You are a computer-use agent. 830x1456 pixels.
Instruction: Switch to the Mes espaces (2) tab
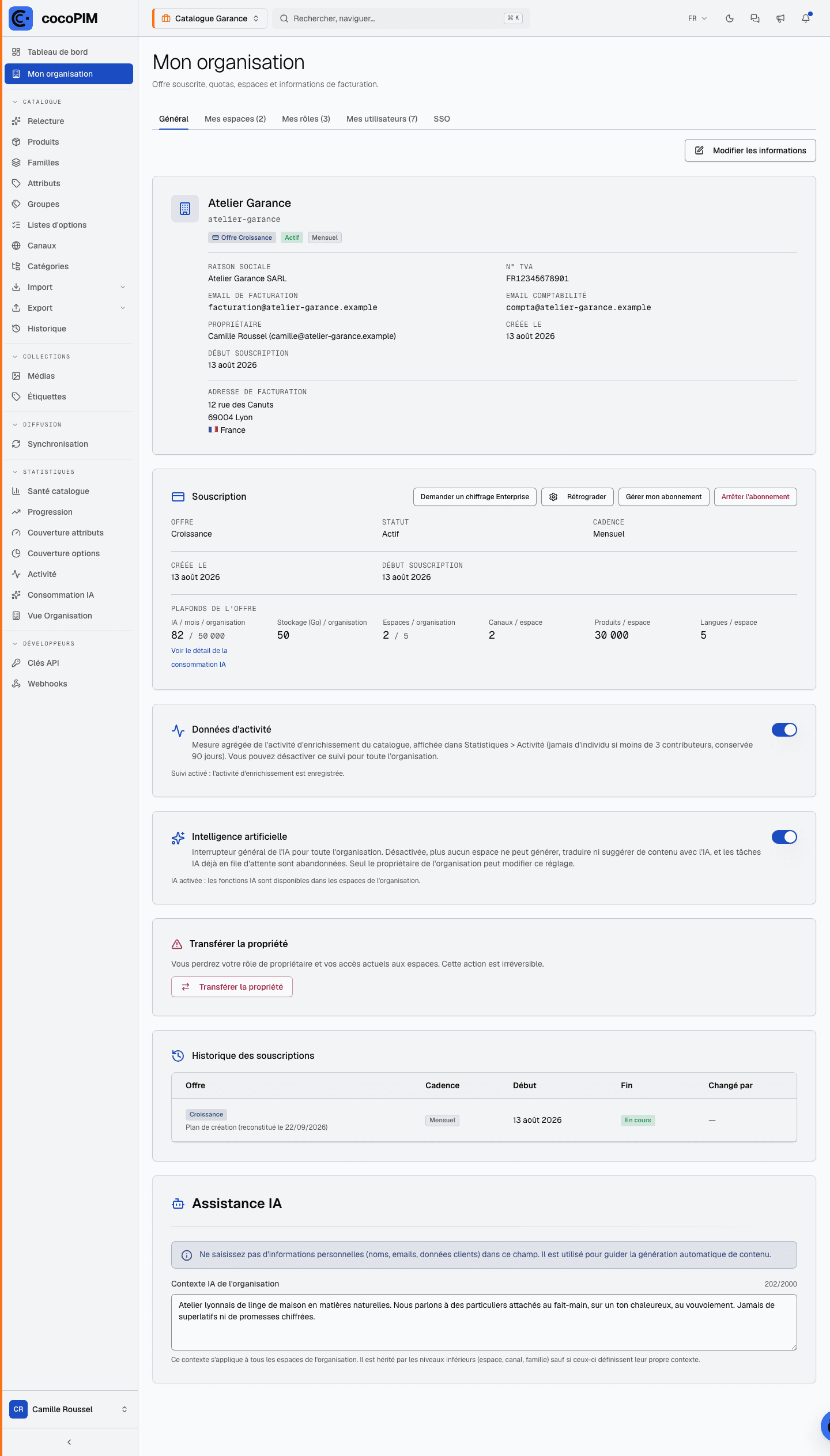[235, 119]
